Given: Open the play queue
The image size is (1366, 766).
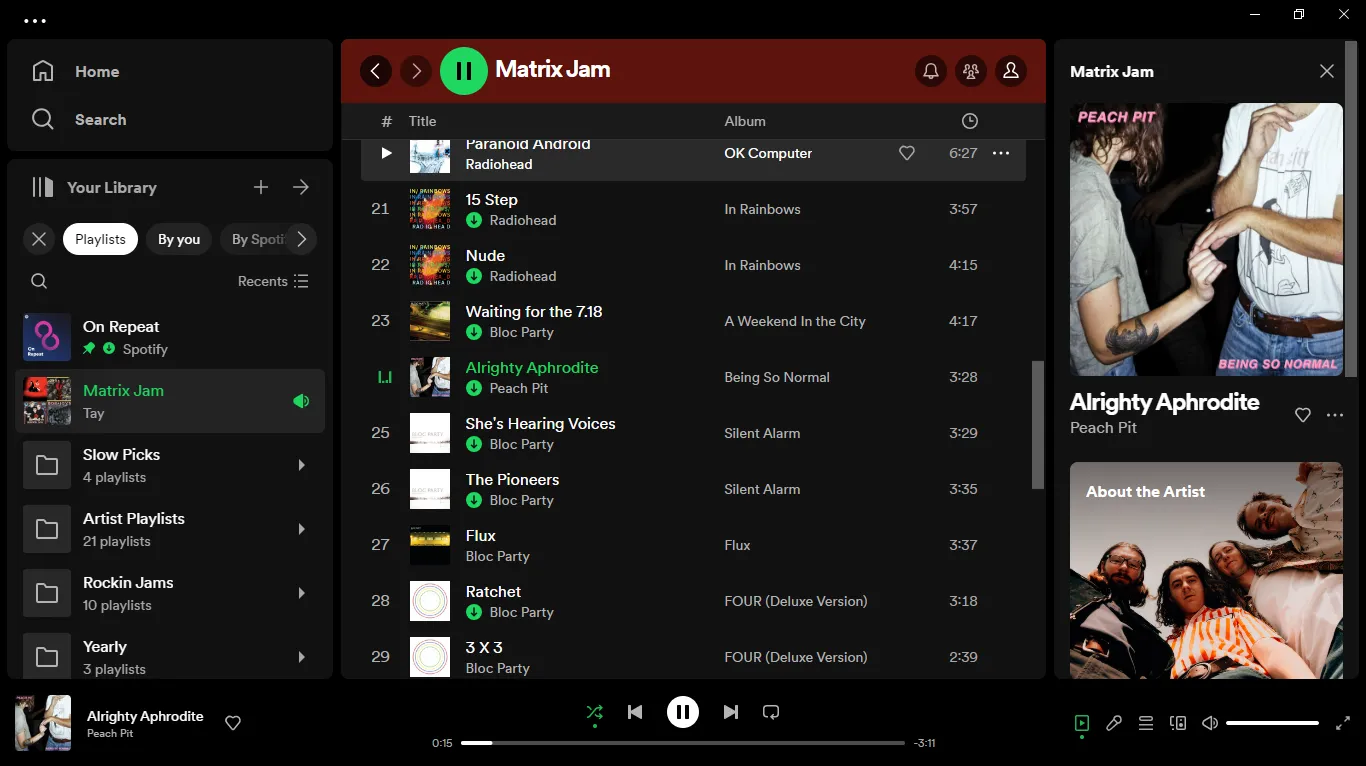Looking at the screenshot, I should pyautogui.click(x=1146, y=723).
